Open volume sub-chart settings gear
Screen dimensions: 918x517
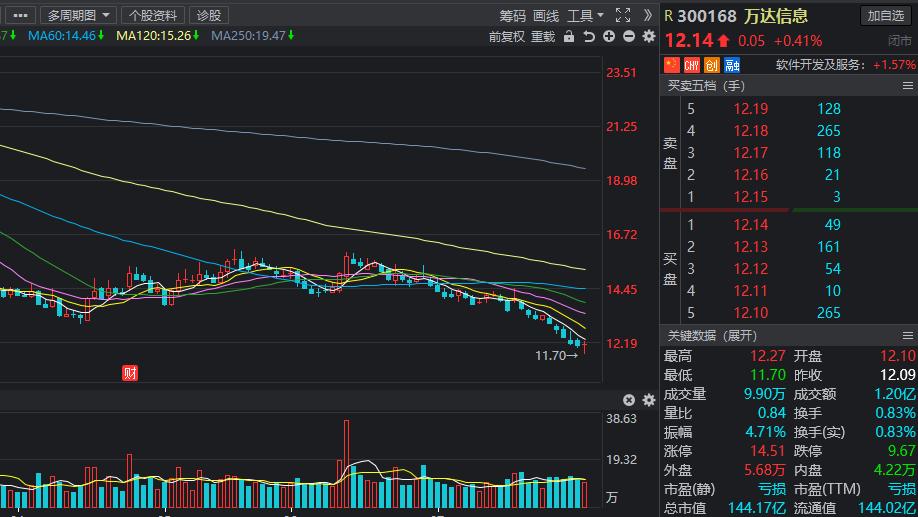coord(649,400)
